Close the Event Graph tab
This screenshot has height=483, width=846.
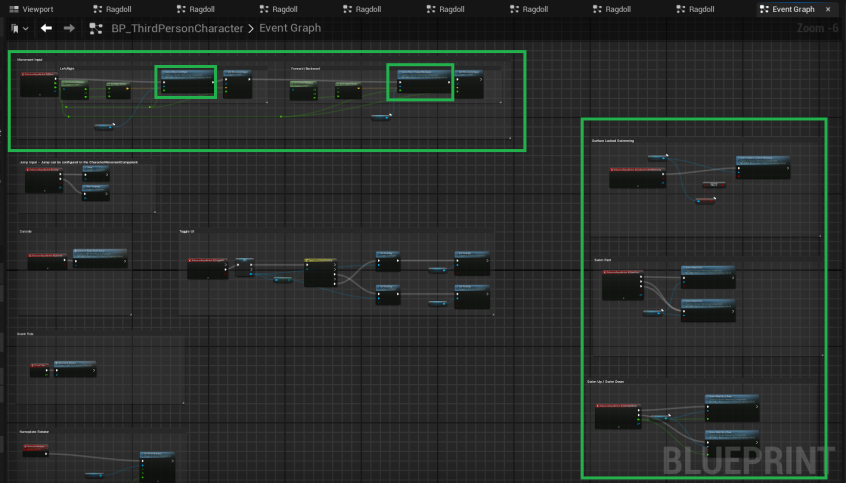click(x=828, y=9)
